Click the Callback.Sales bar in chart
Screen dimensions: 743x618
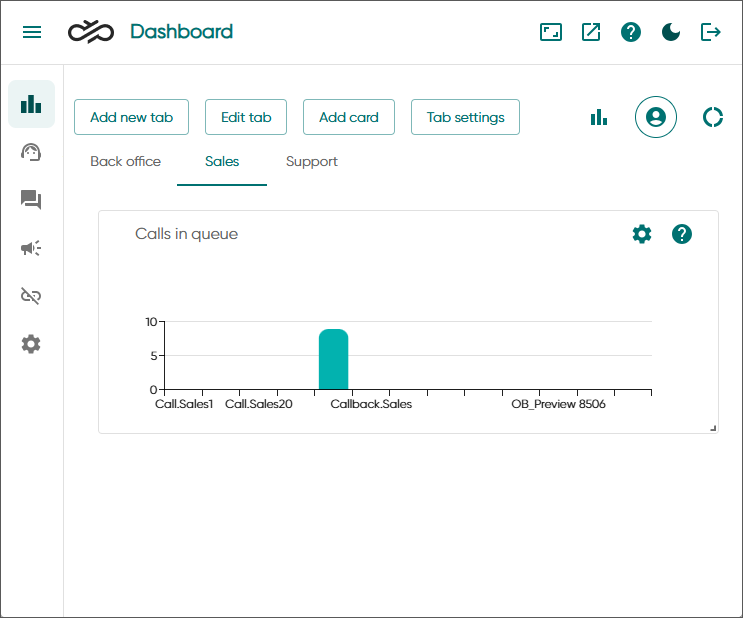coord(333,359)
